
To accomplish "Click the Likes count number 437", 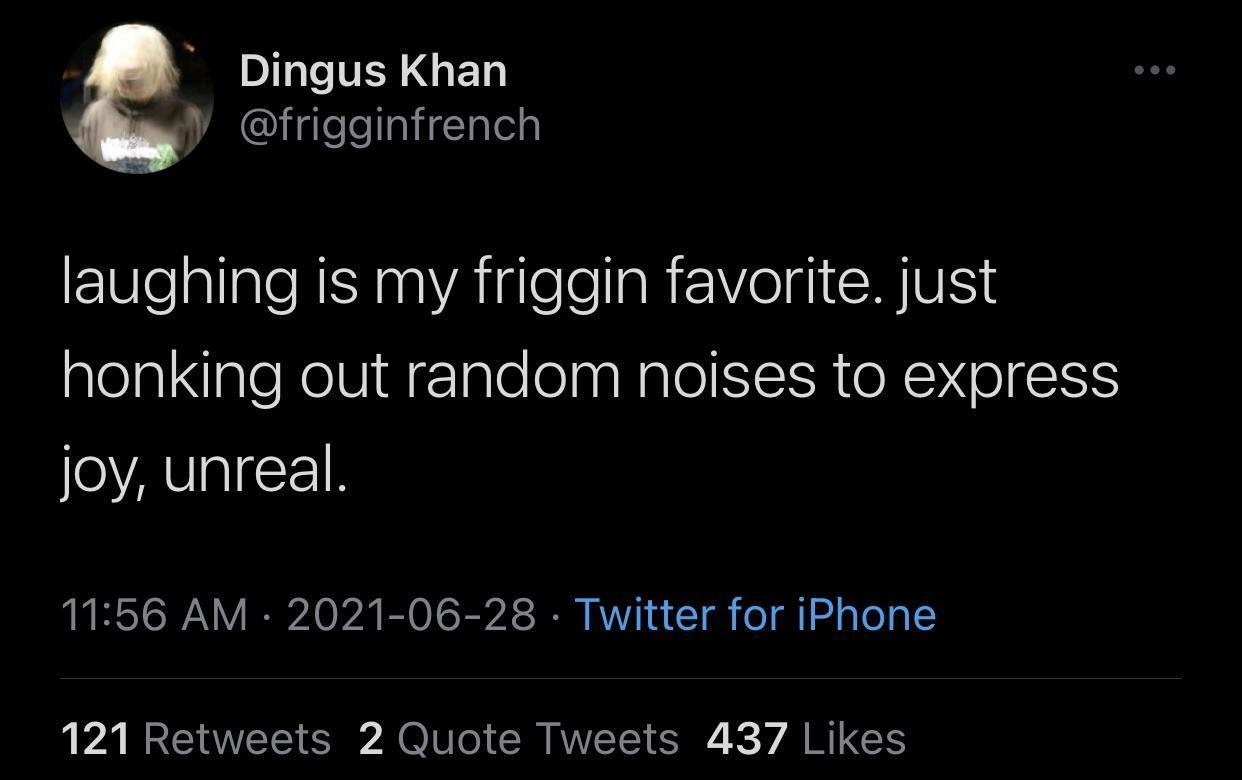I will pos(746,738).
